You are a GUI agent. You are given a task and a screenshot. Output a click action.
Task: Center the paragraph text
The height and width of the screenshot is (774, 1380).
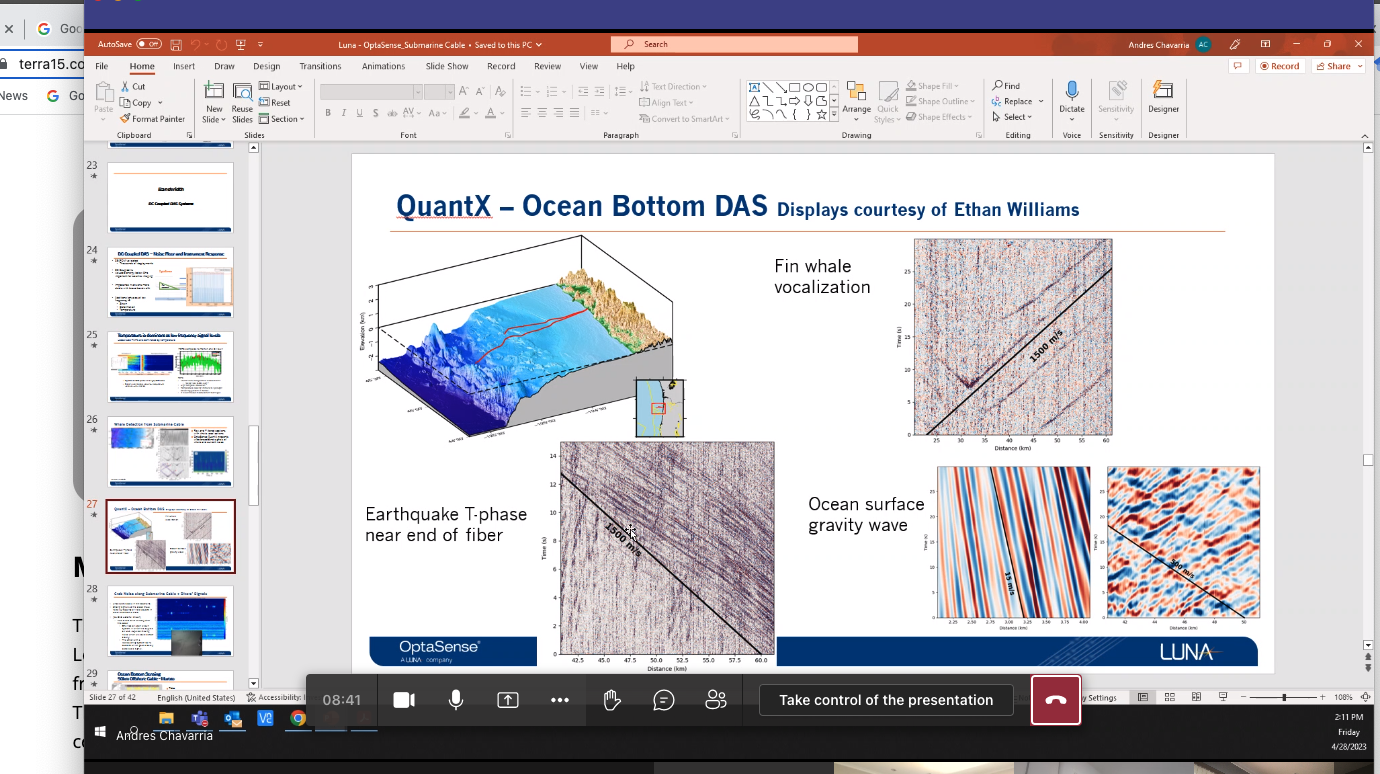click(542, 113)
